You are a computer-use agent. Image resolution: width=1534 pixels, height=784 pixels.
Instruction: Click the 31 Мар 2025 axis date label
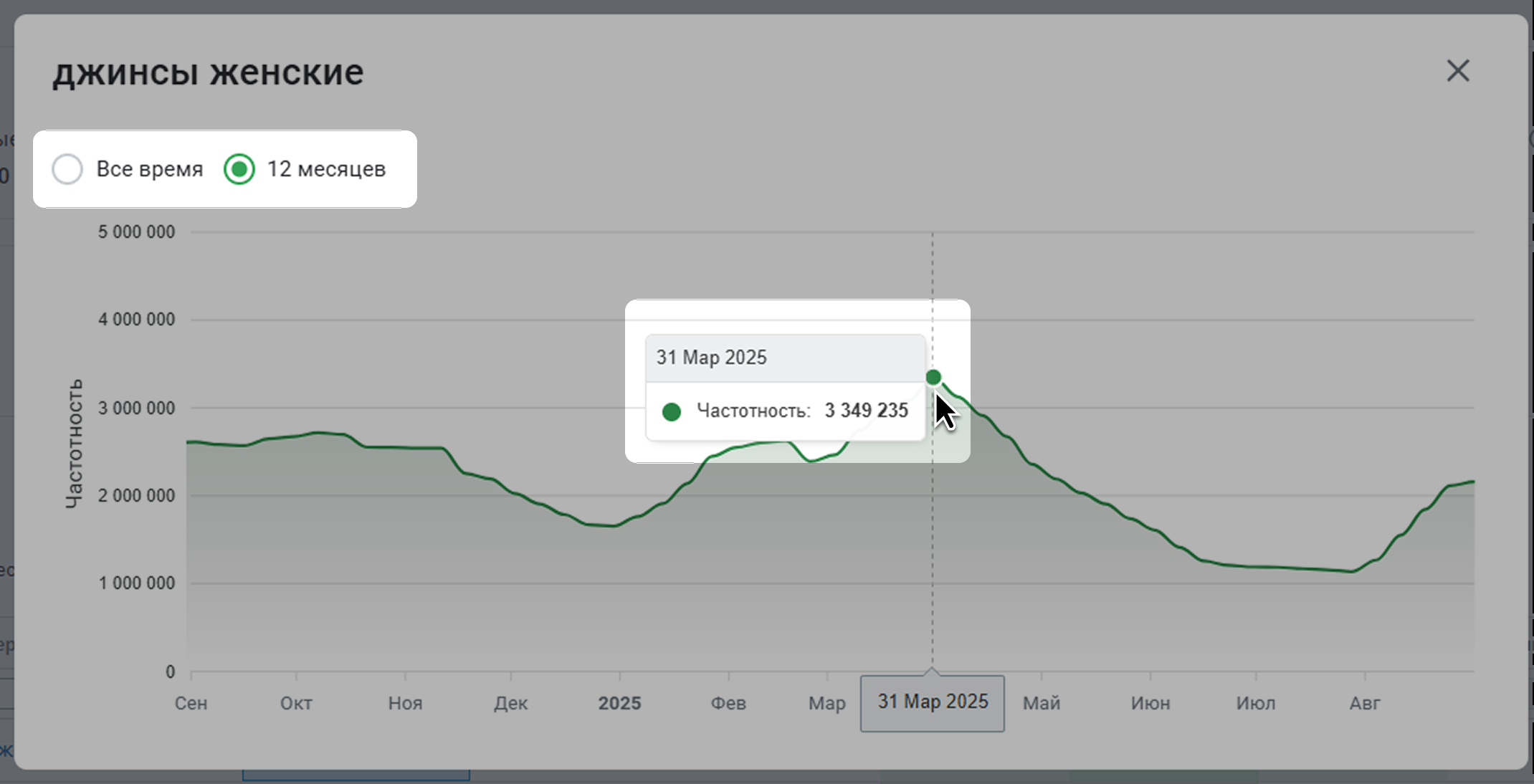(932, 702)
